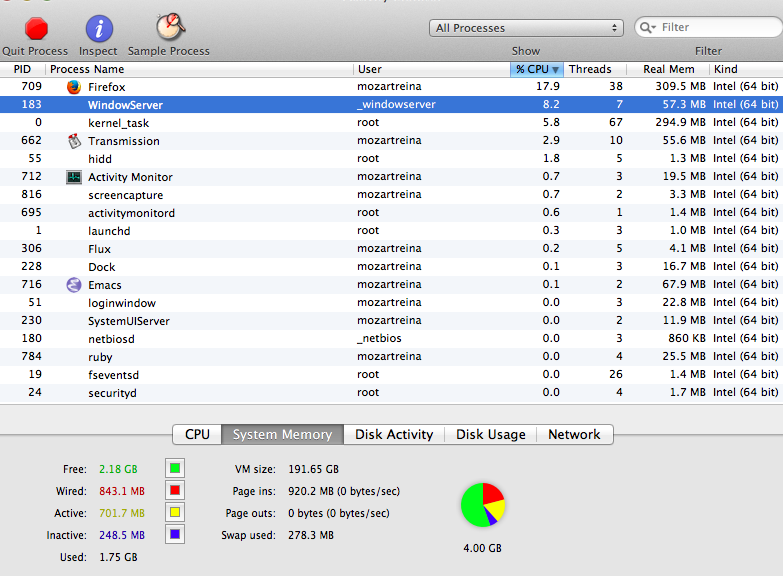Viewport: 783px width, 576px height.
Task: Select the WindowServer process row
Action: pos(392,104)
